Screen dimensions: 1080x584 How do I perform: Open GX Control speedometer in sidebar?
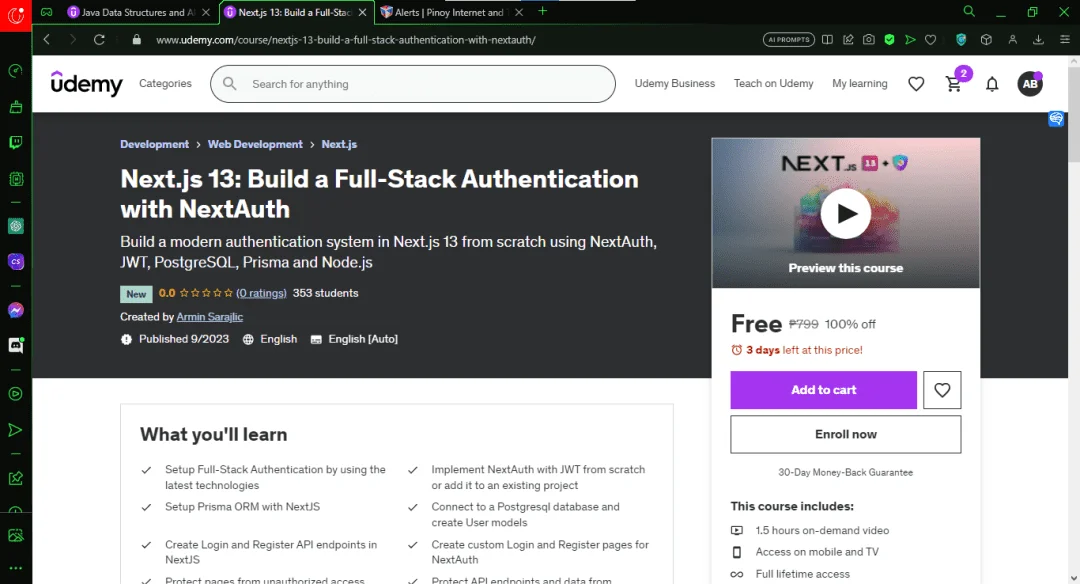[x=15, y=71]
